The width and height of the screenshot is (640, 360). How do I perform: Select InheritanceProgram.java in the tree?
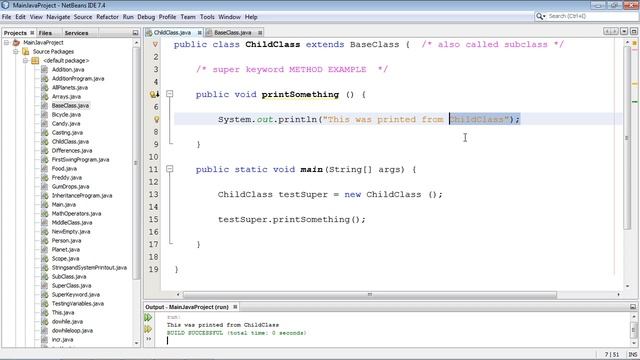[x=82, y=195]
